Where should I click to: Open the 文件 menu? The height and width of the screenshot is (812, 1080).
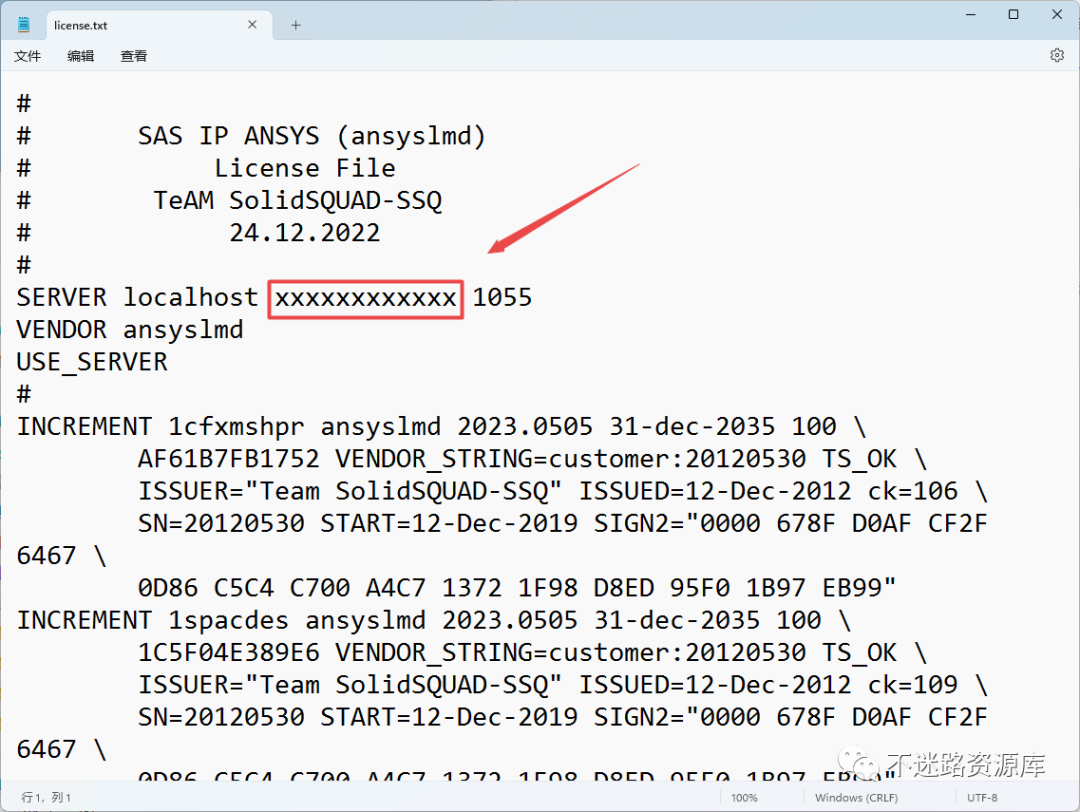click(28, 56)
